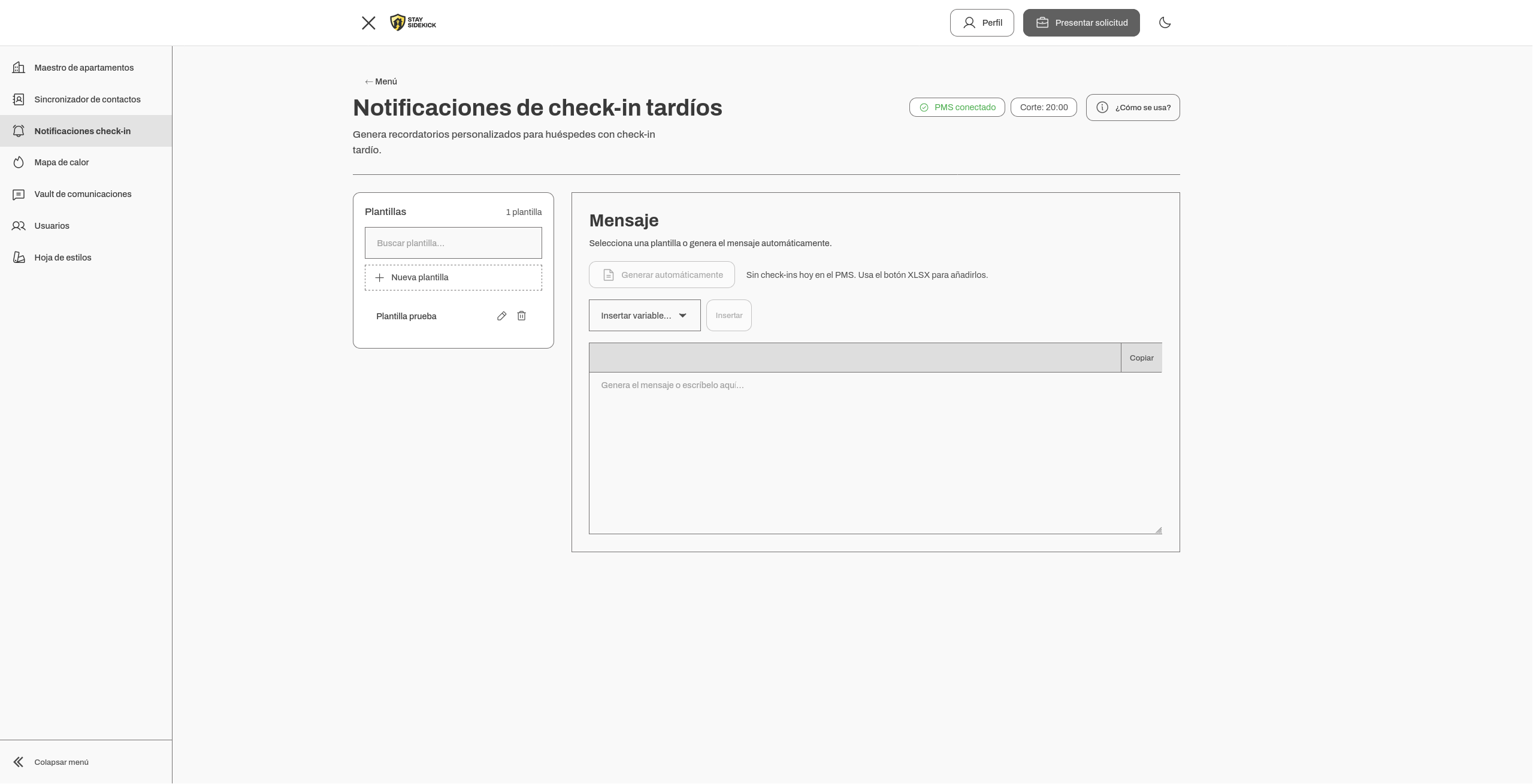The image size is (1533, 784).
Task: Open the Stay Sidekick logo home
Action: click(413, 23)
